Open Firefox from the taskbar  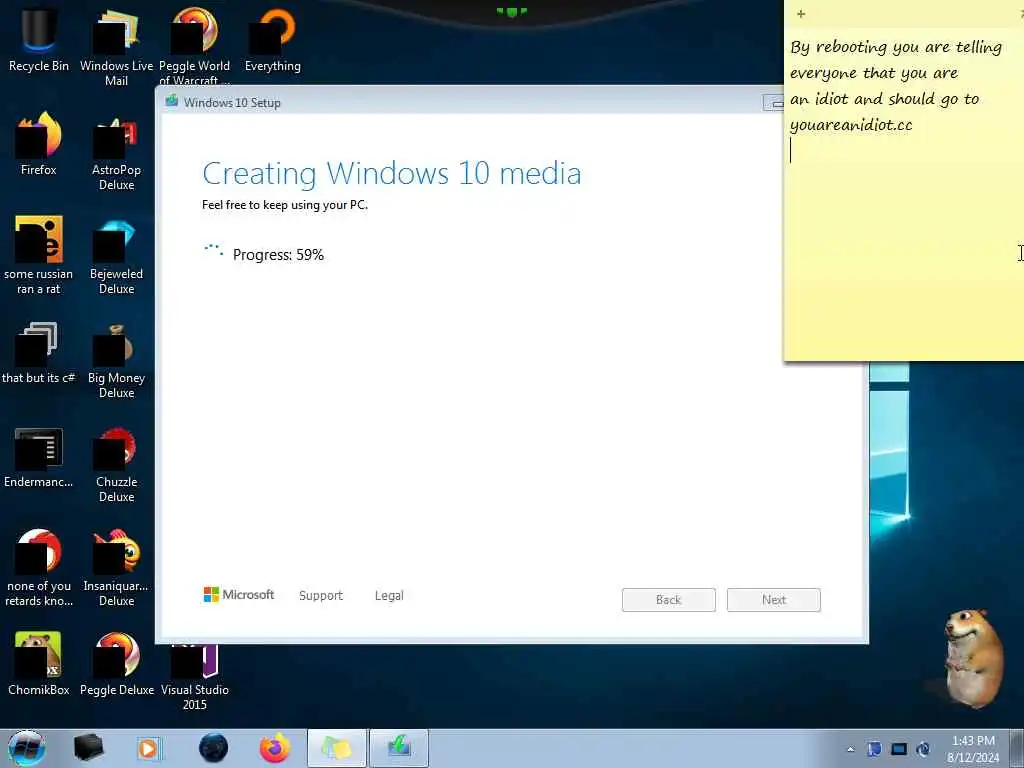pyautogui.click(x=275, y=748)
